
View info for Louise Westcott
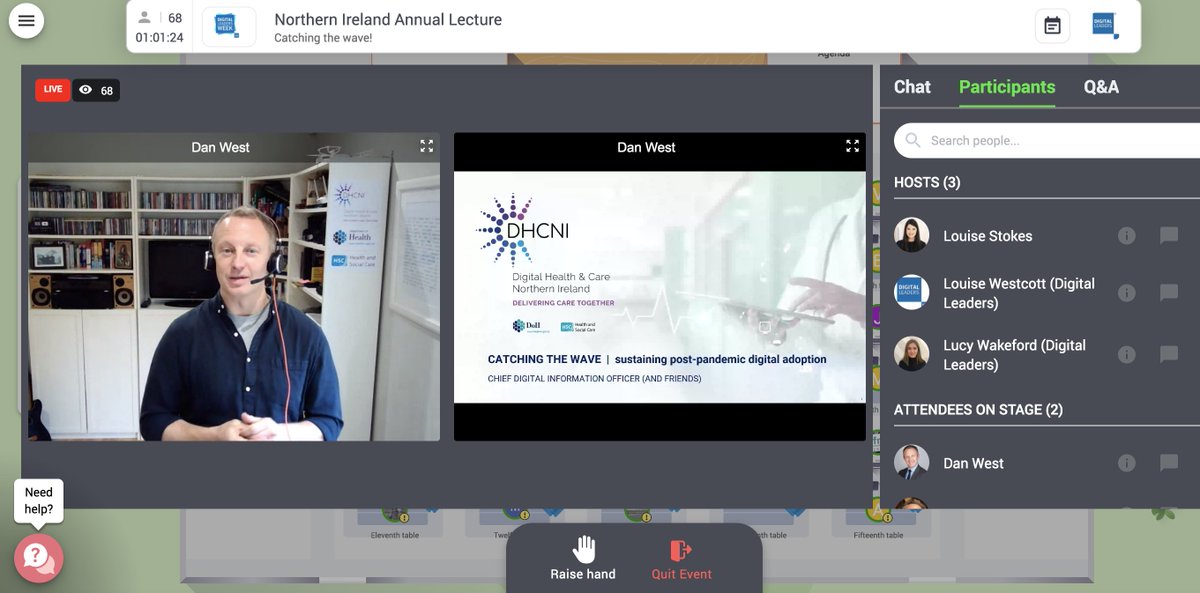click(x=1126, y=293)
